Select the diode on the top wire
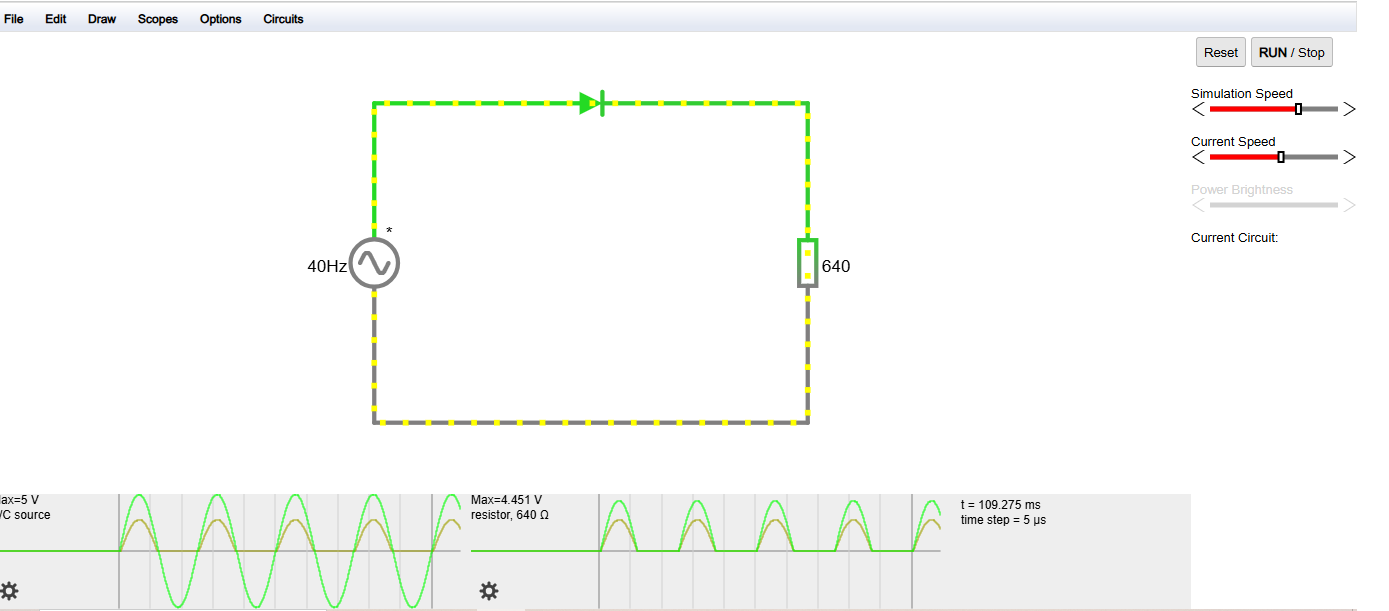Image resolution: width=1389 pixels, height=611 pixels. coord(592,103)
